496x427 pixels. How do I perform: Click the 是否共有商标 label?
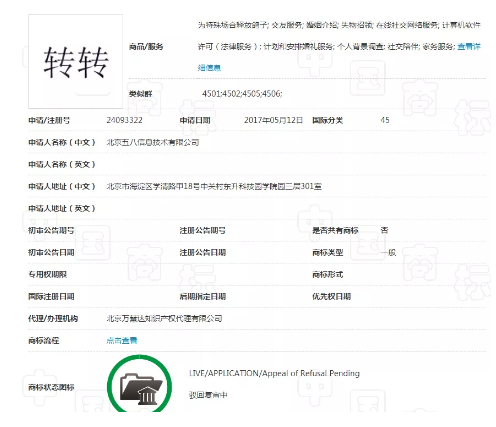coord(335,230)
